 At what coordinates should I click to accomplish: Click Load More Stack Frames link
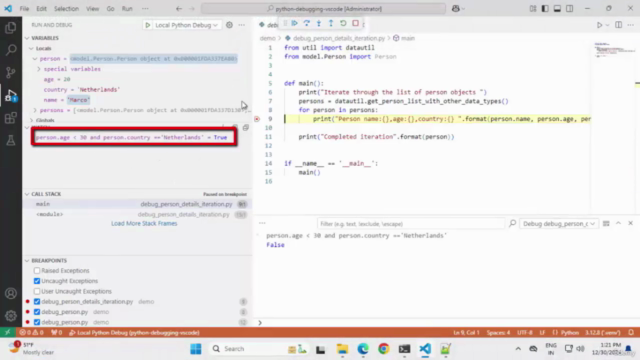(144, 223)
